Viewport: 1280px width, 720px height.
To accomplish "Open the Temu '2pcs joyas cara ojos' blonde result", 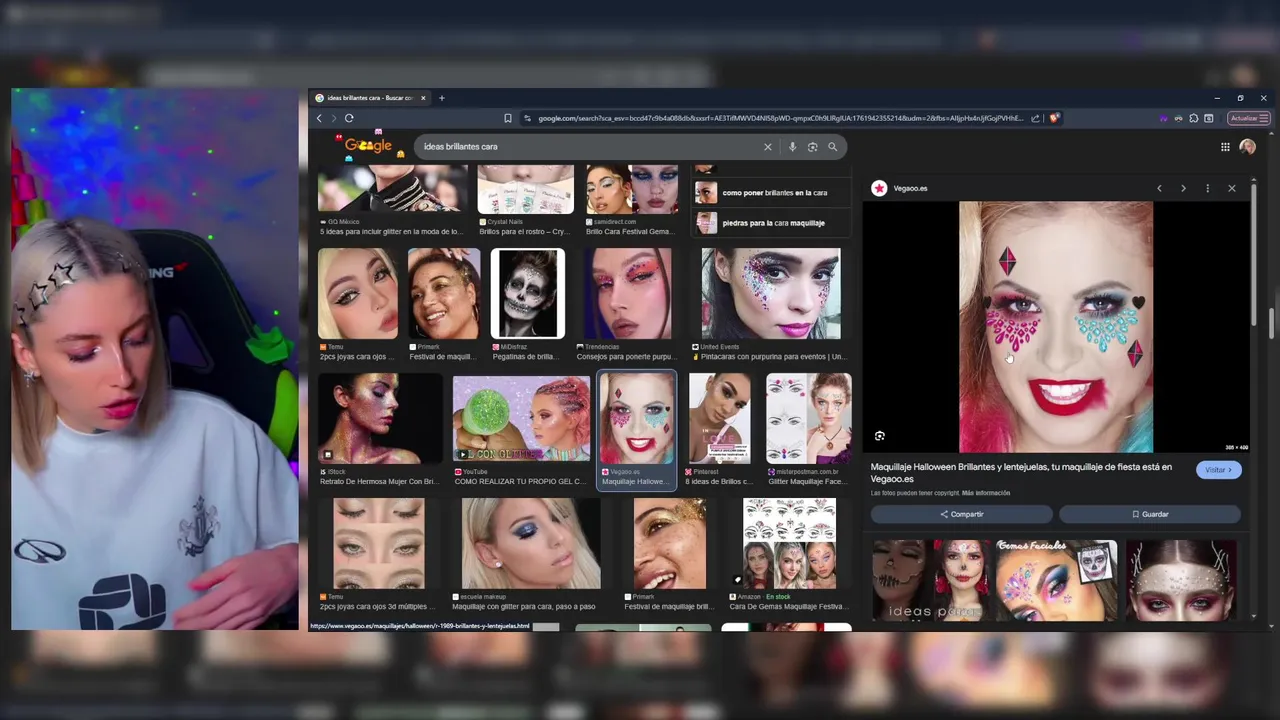I will 358,294.
